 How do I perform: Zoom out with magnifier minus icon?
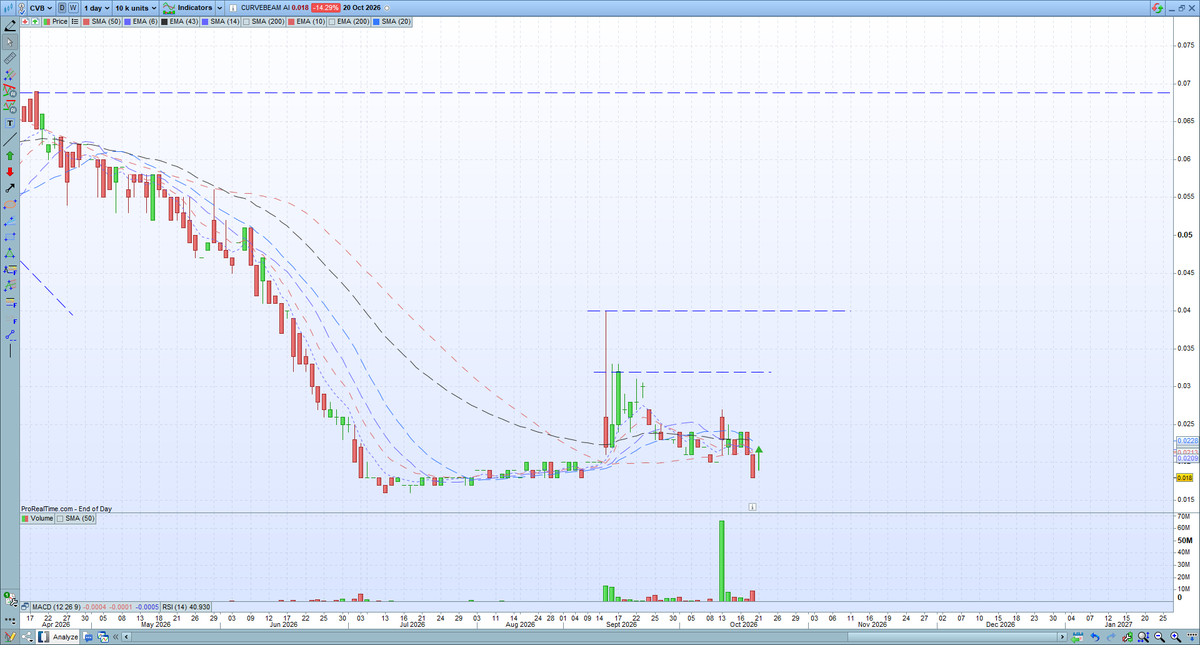pos(1159,637)
